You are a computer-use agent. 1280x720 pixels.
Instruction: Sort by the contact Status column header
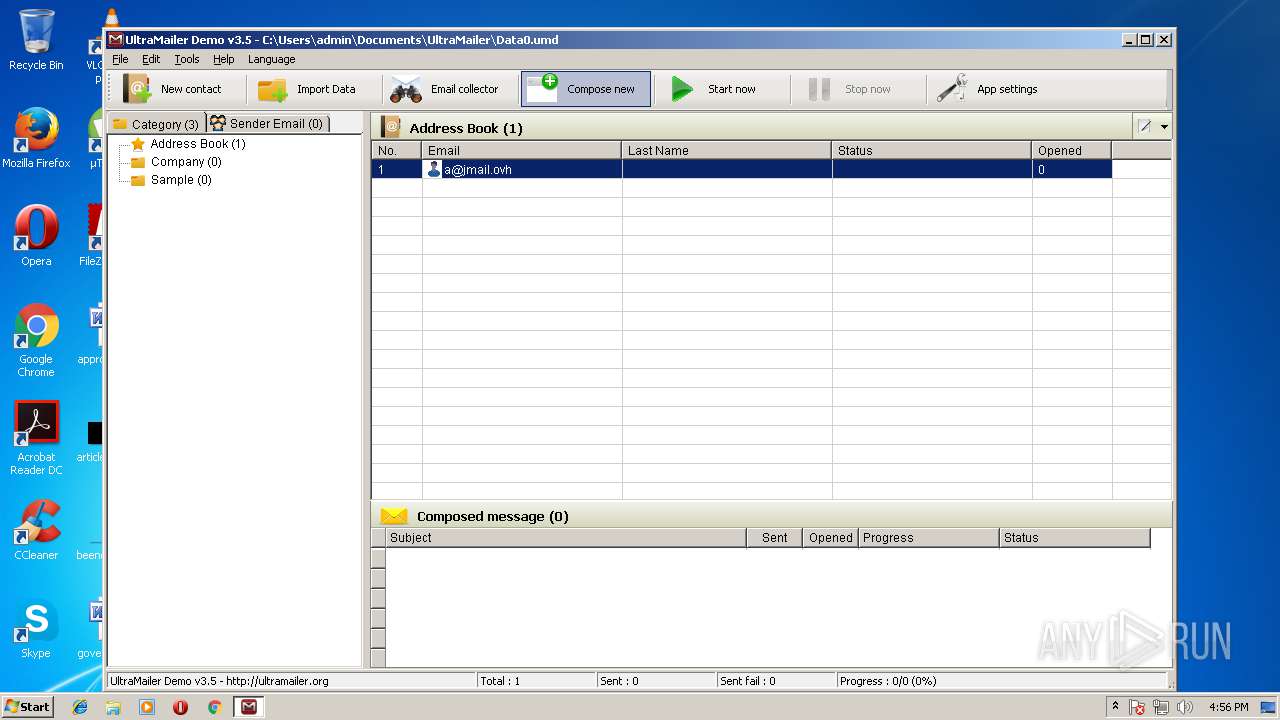[x=932, y=150]
